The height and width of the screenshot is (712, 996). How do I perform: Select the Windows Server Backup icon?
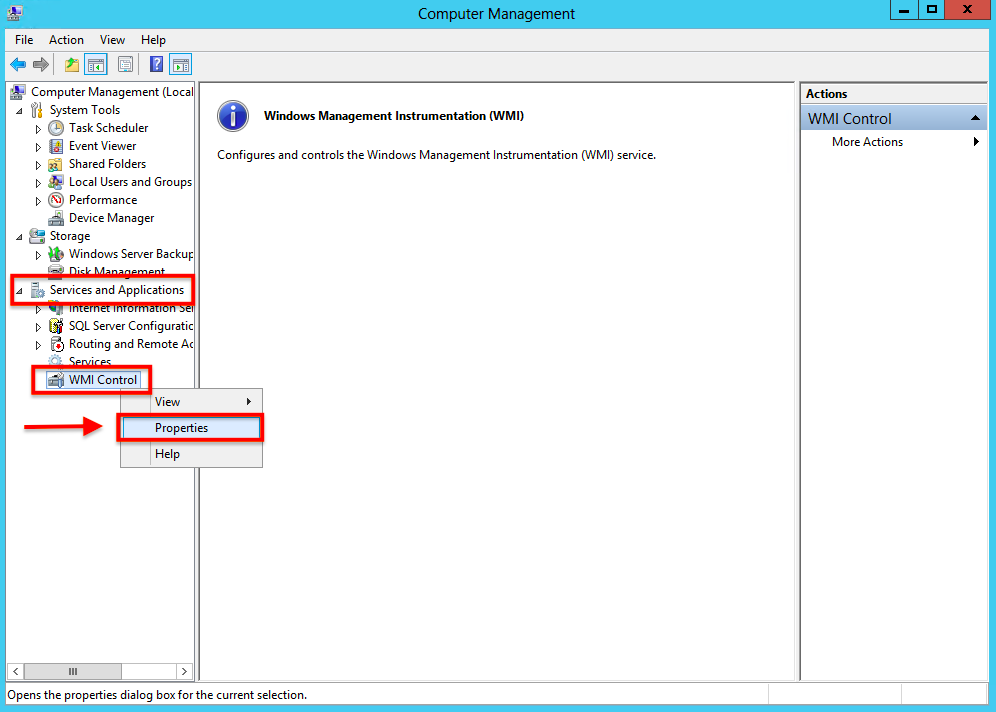[56, 254]
